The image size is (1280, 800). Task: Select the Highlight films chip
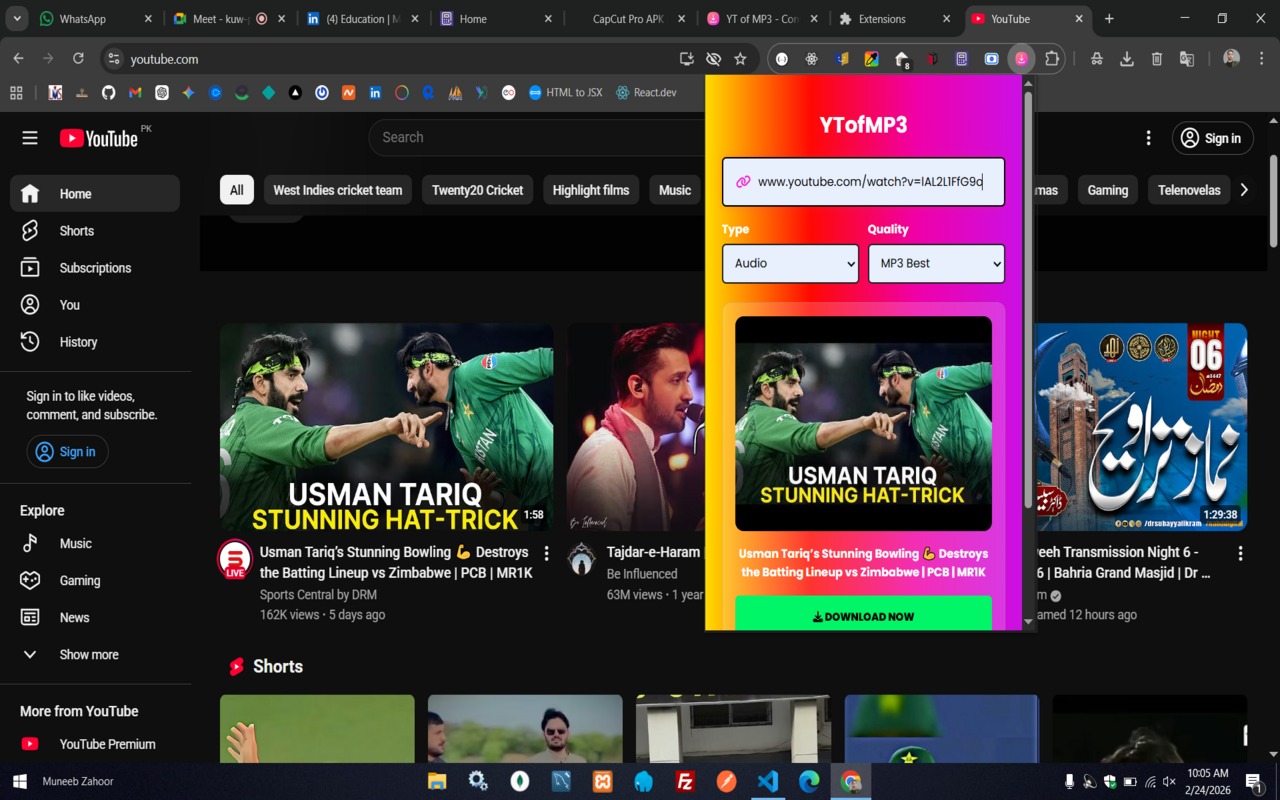pyautogui.click(x=591, y=190)
